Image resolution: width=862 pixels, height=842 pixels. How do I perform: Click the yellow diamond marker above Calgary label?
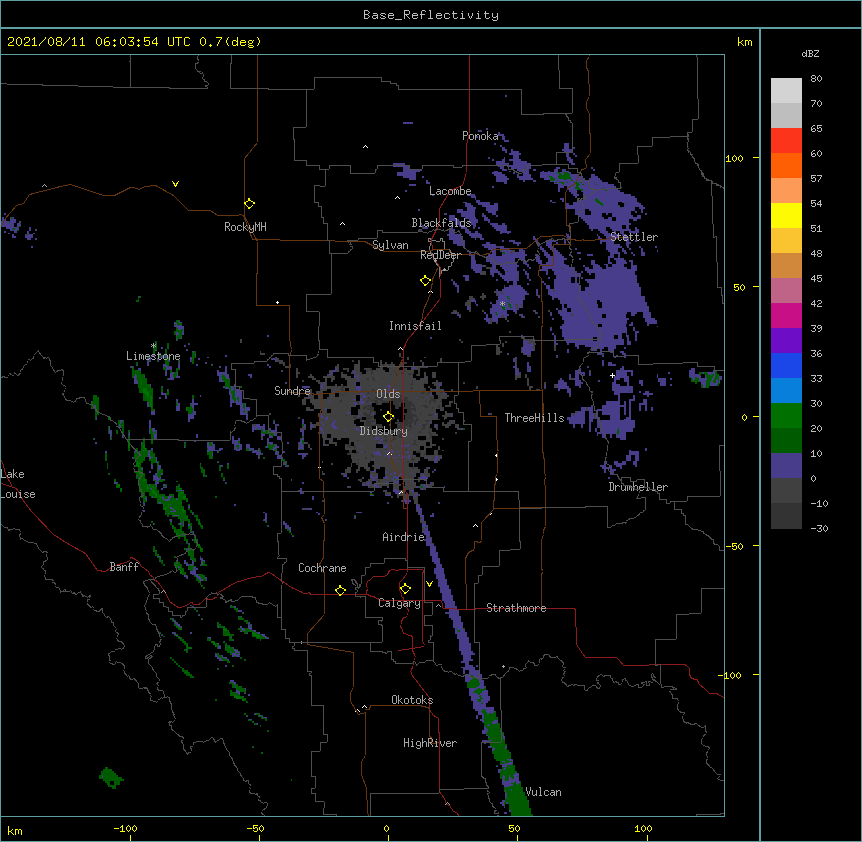pyautogui.click(x=405, y=589)
